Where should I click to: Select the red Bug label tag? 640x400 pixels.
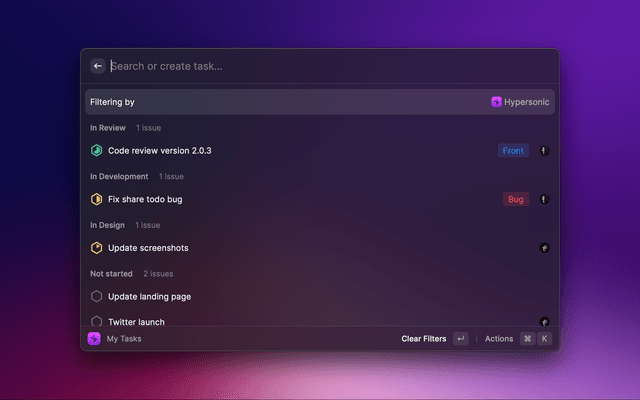click(x=516, y=199)
